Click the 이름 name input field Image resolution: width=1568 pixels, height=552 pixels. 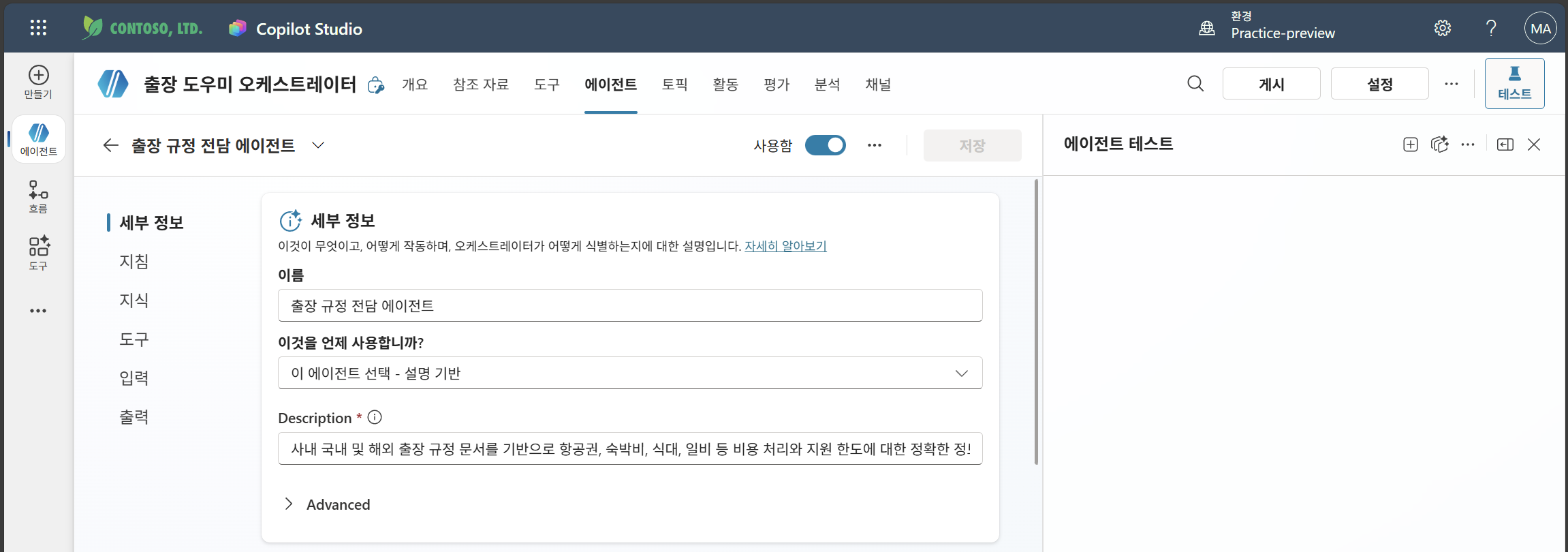pos(630,305)
